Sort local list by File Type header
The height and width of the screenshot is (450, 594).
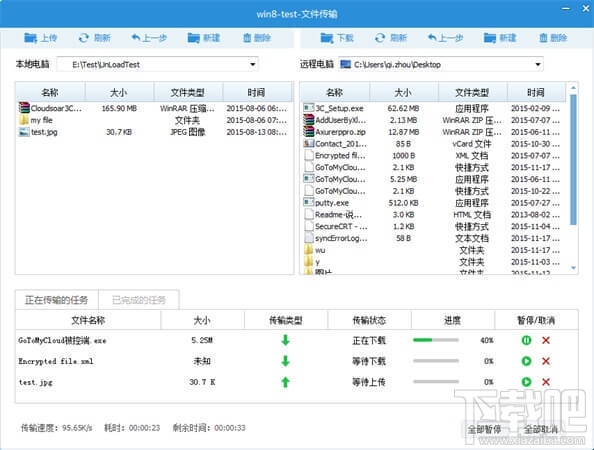[x=188, y=92]
